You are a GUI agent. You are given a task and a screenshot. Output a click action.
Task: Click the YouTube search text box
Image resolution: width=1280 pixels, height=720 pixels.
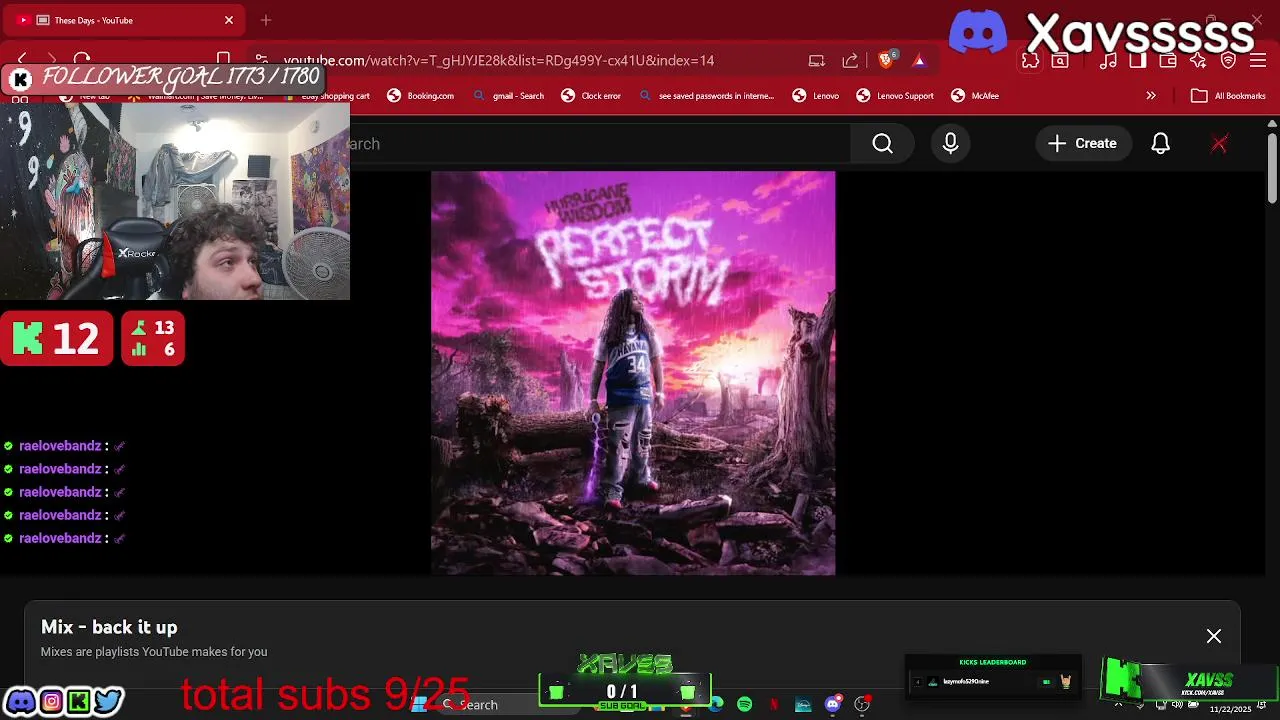click(600, 144)
